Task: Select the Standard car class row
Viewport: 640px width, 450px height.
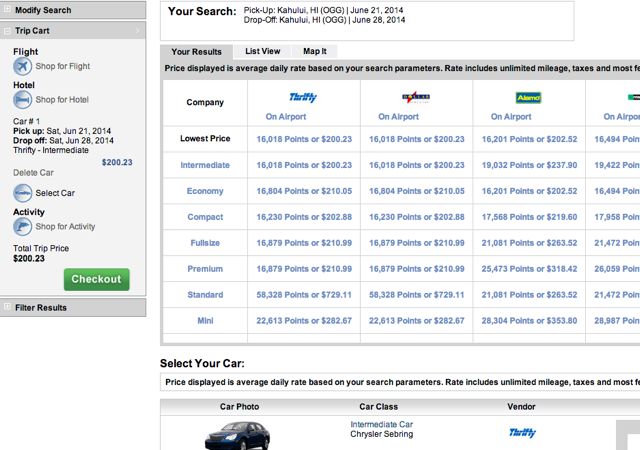Action: pos(205,295)
